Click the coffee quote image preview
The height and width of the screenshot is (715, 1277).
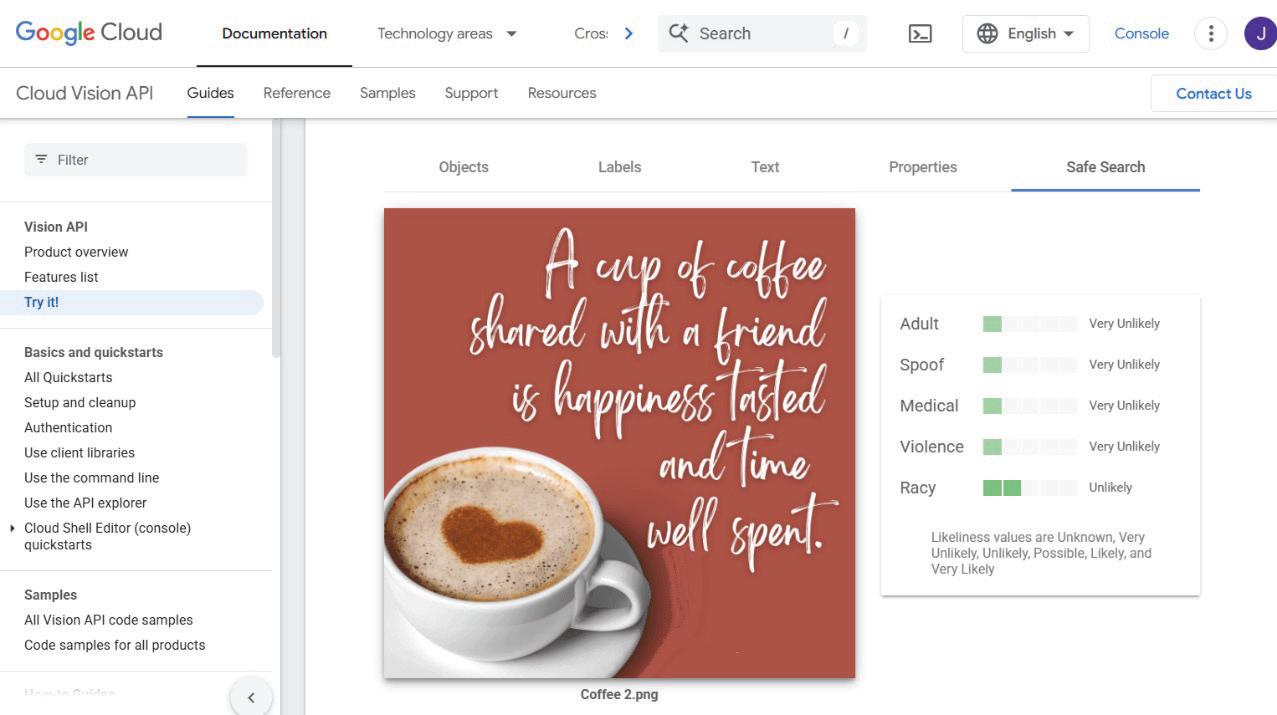pyautogui.click(x=619, y=443)
